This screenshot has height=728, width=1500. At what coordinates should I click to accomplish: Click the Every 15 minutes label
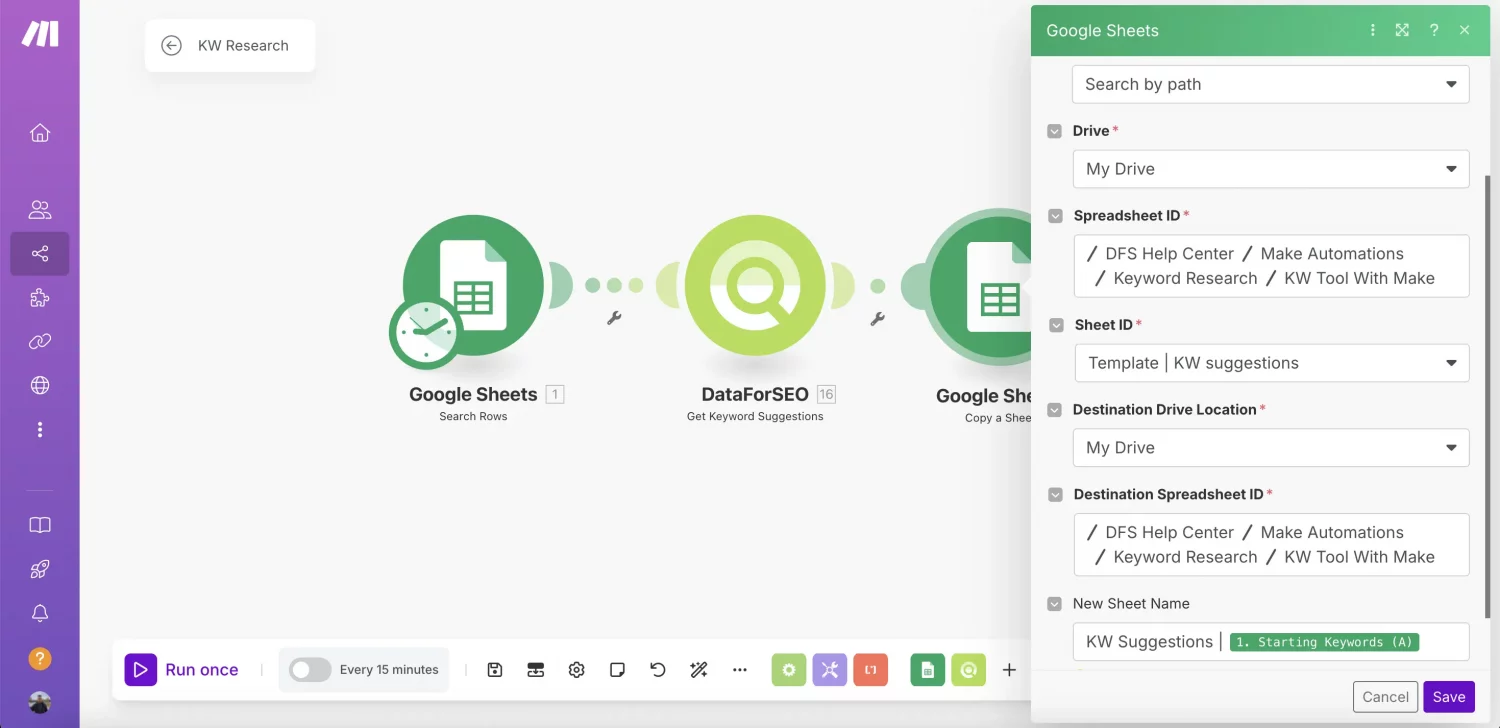(389, 670)
